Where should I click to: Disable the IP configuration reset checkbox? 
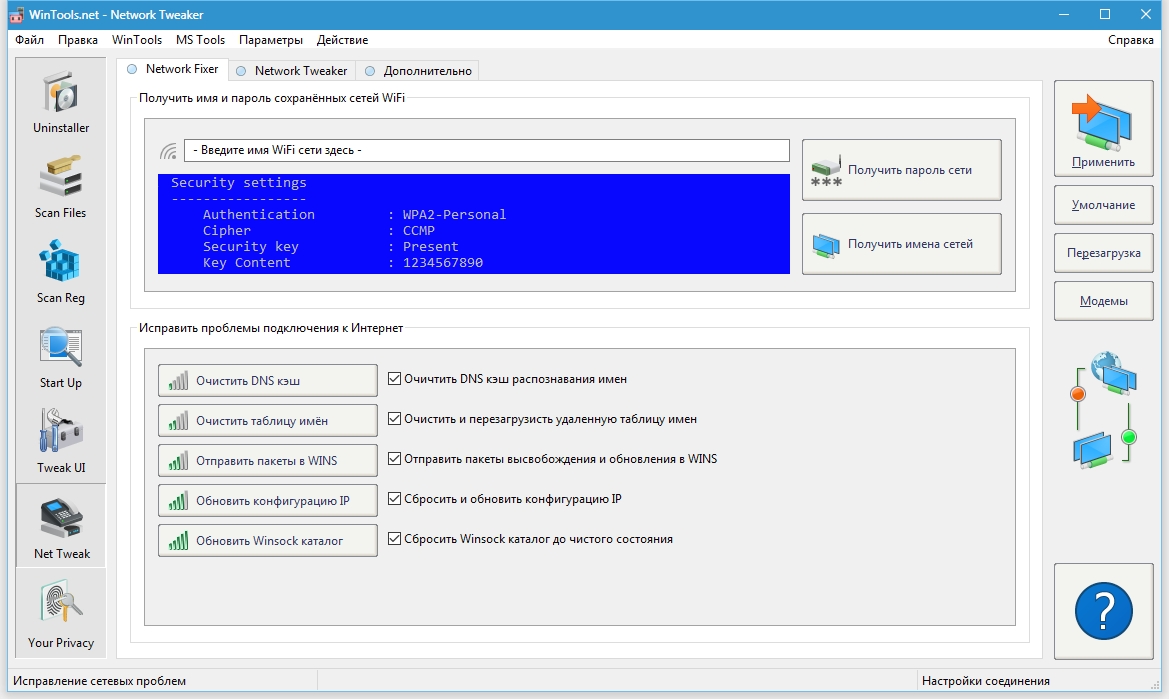point(393,499)
